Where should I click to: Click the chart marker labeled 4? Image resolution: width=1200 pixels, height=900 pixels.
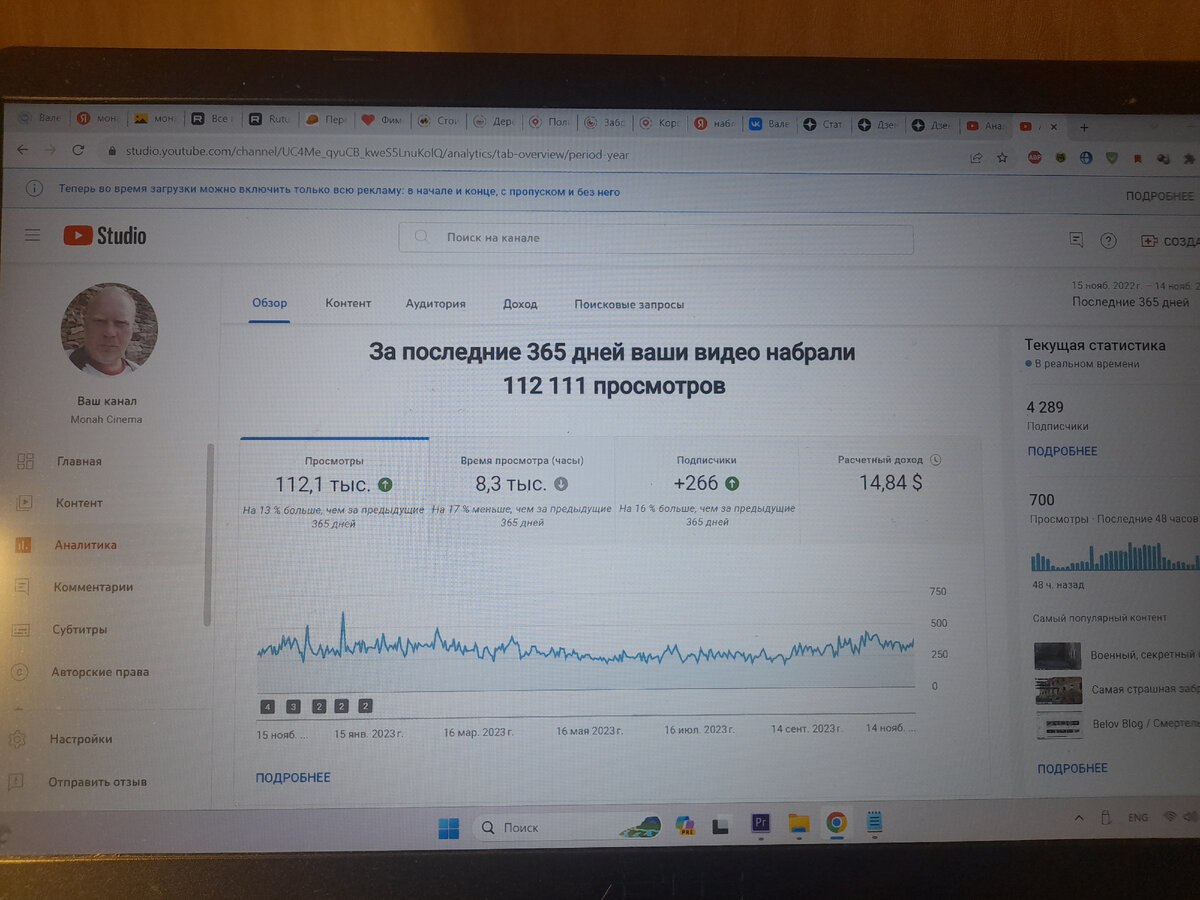click(267, 706)
